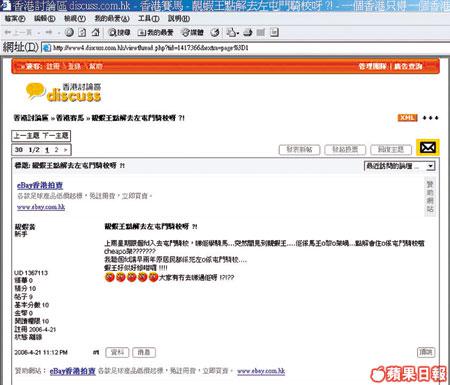Click the yellow envelope message icon

click(x=428, y=147)
